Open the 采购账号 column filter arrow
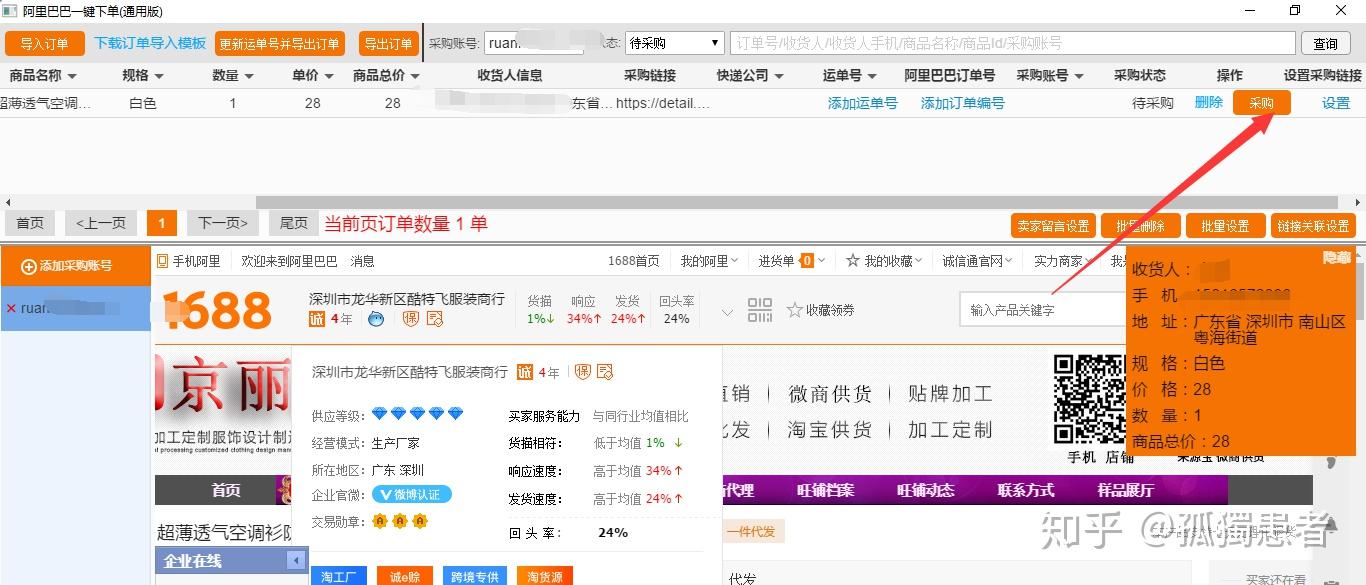The width and height of the screenshot is (1366, 585). (1078, 76)
